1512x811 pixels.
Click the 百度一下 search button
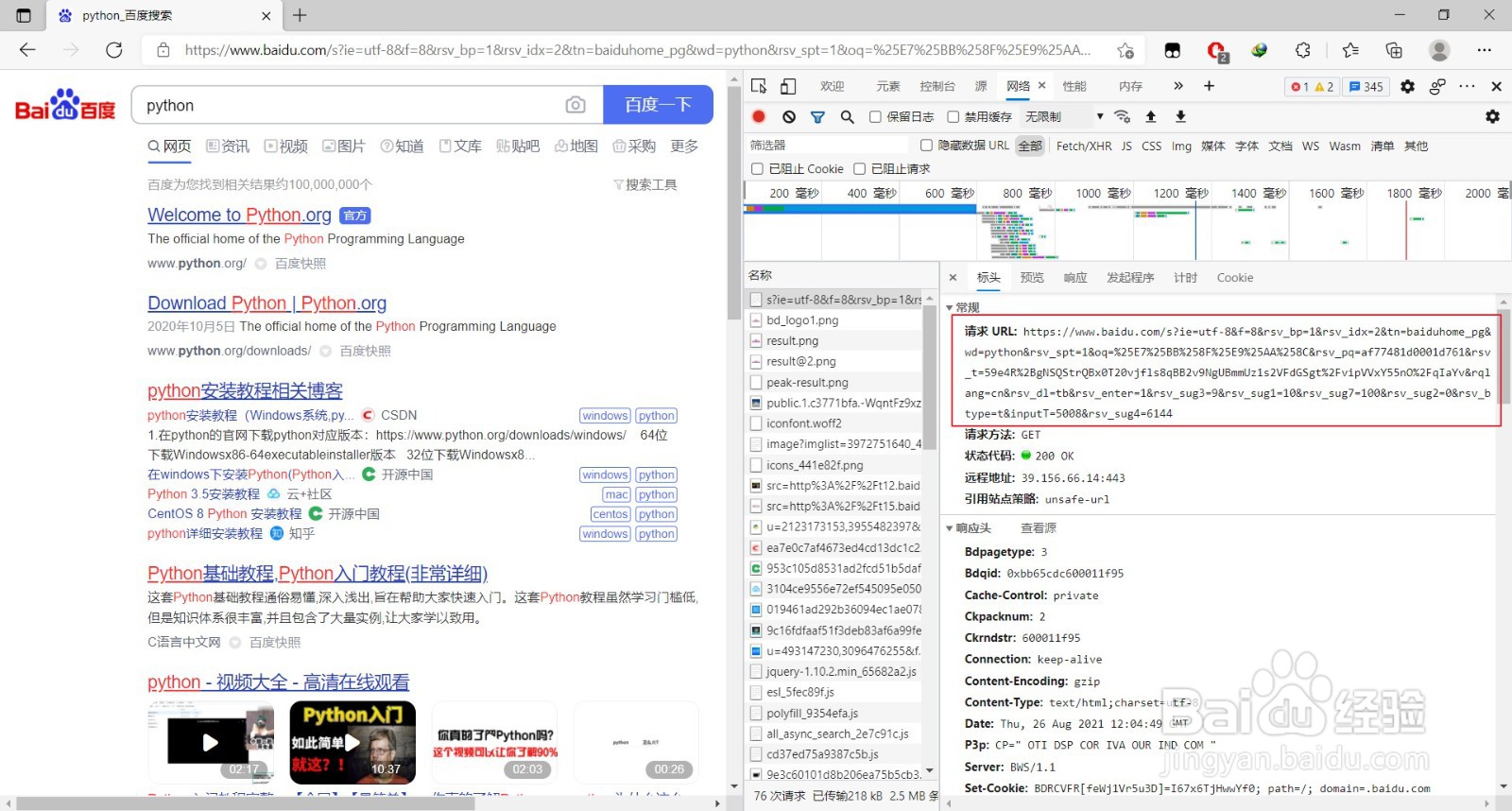click(658, 105)
